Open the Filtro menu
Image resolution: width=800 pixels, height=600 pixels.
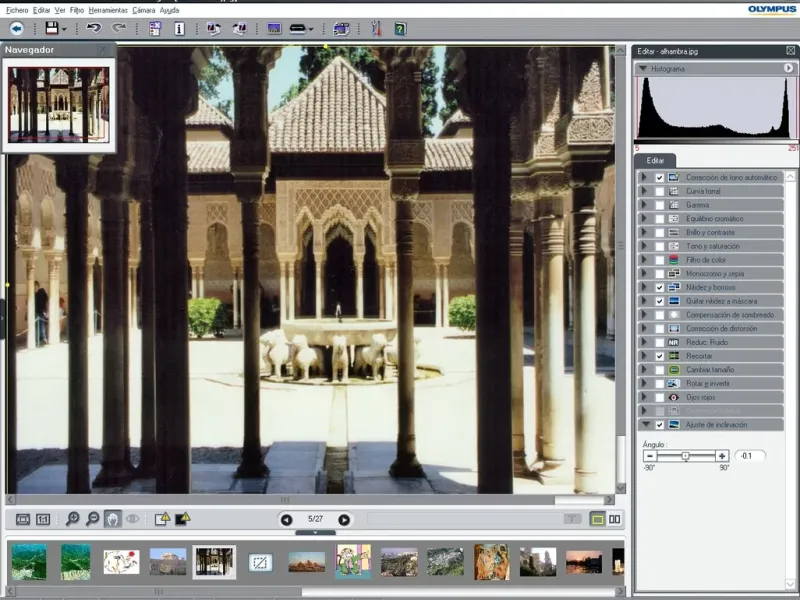[x=77, y=10]
